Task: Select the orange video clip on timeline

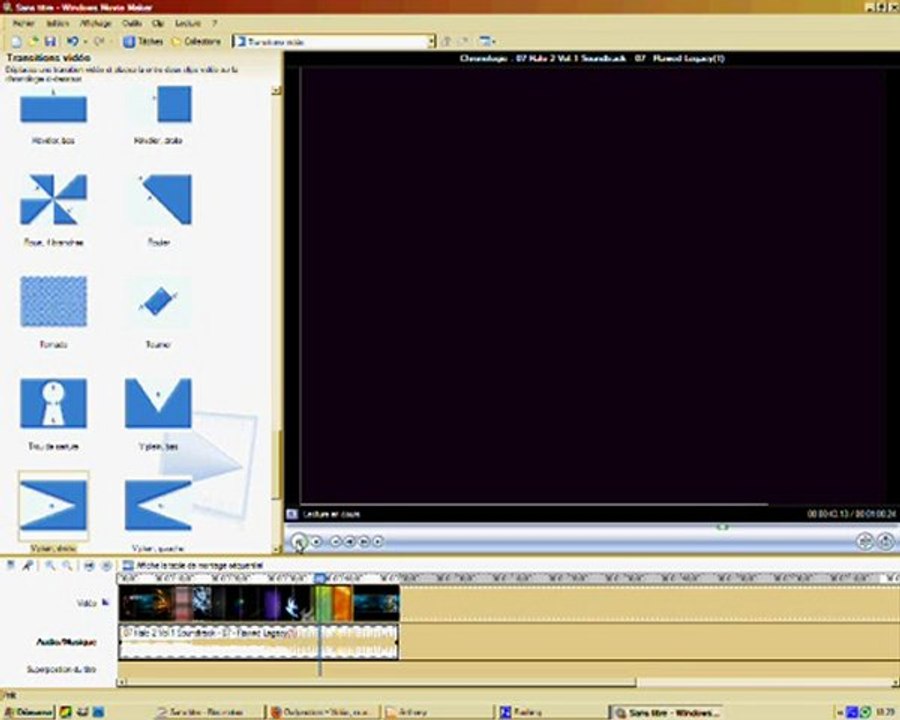Action: (x=343, y=603)
